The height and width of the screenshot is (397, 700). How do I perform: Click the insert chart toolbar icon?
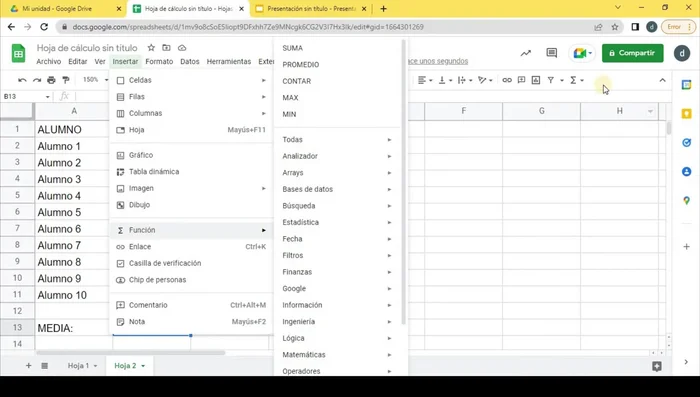coord(536,80)
